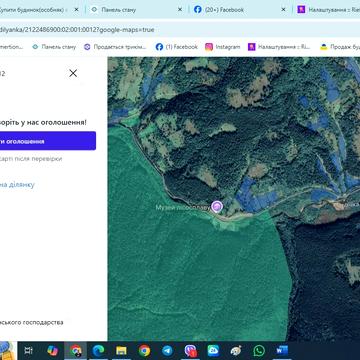This screenshot has height=360, width=360.
Task: Open Microsoft Edge from the taskbar
Action: point(98,350)
